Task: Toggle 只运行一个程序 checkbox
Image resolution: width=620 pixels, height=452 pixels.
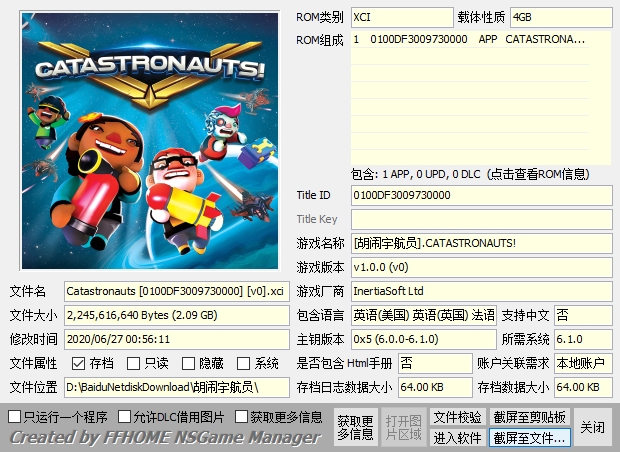Action: tap(15, 416)
